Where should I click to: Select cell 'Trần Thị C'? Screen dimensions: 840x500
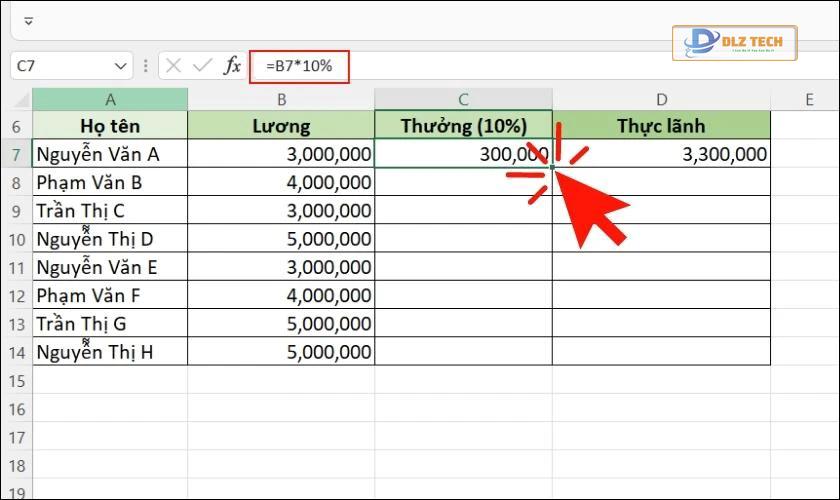[110, 210]
